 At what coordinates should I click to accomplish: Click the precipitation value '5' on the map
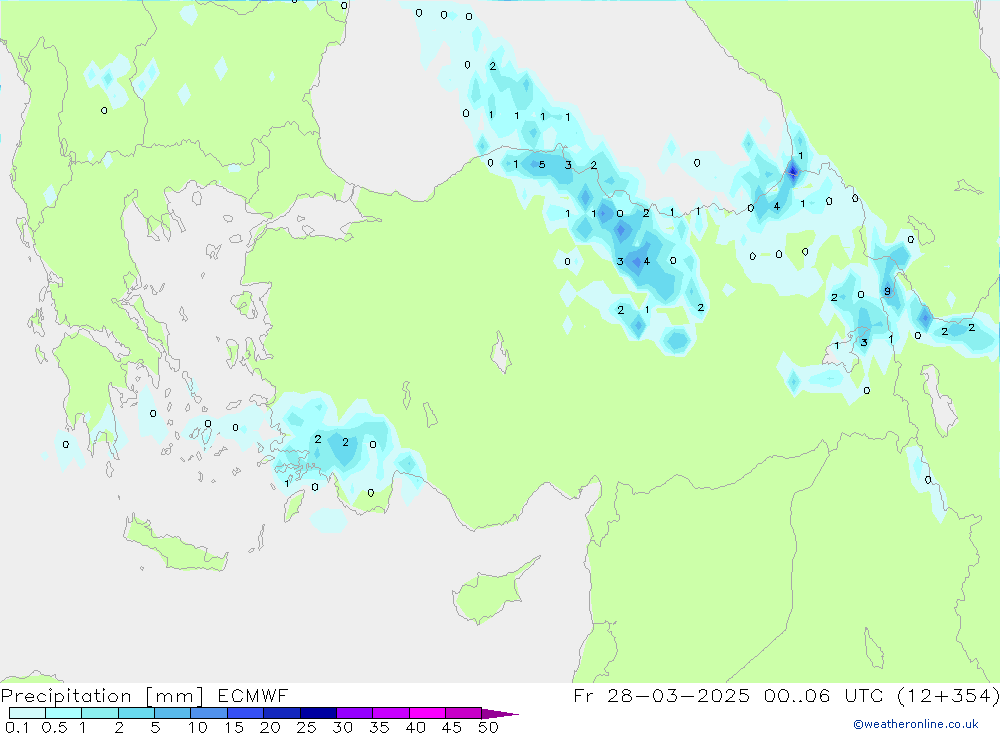tap(541, 165)
